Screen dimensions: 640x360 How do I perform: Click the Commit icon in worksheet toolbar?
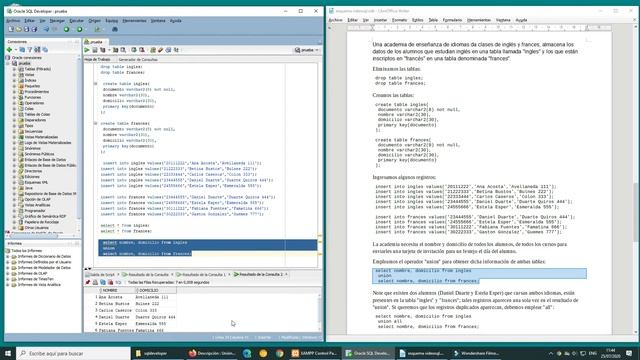tap(134, 50)
